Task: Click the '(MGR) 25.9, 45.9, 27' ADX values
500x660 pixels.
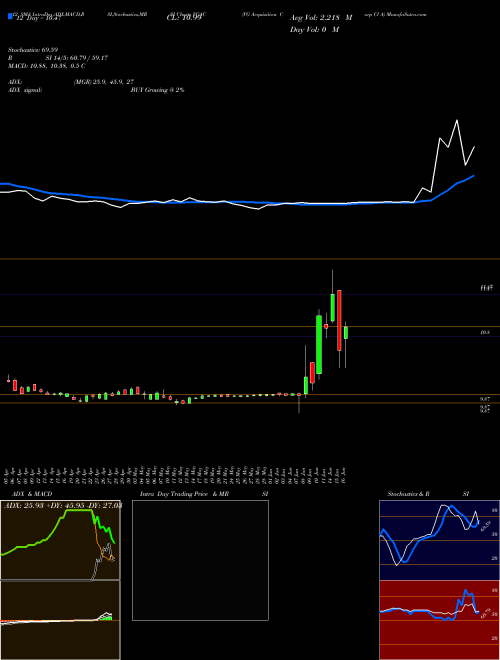Action: 104,82
